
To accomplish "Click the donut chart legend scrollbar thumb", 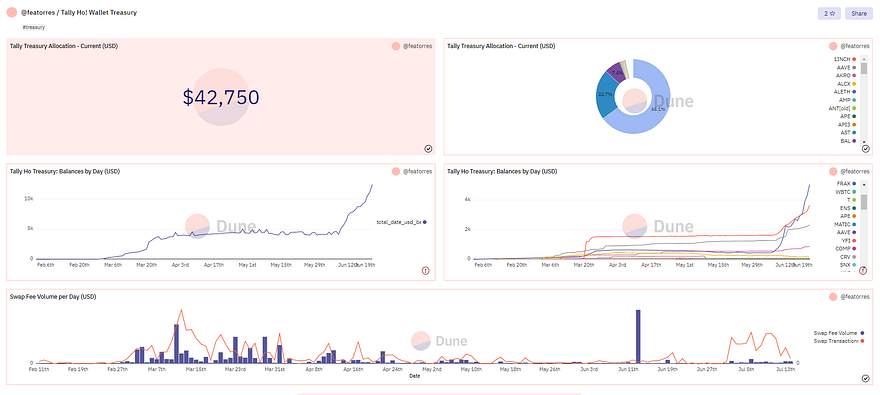I will [864, 68].
